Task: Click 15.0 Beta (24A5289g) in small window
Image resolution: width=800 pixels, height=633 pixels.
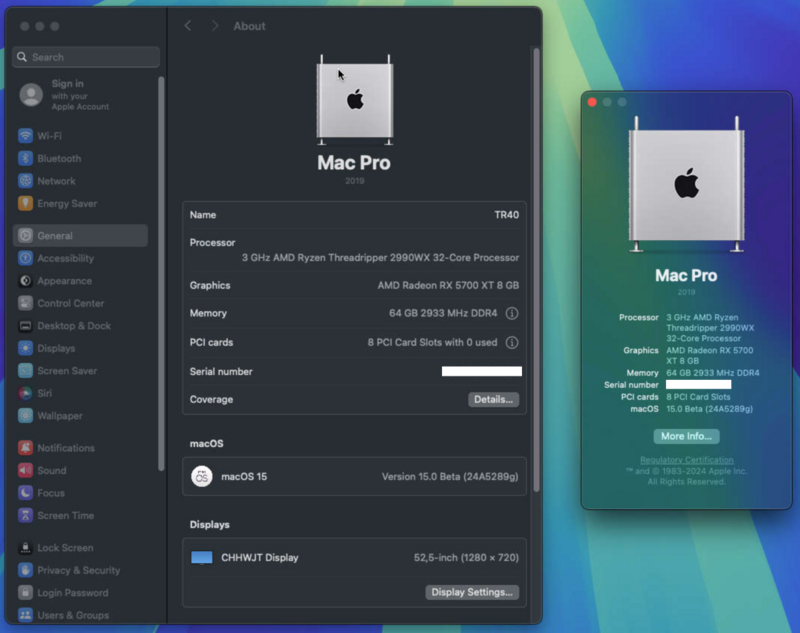Action: pyautogui.click(x=709, y=409)
